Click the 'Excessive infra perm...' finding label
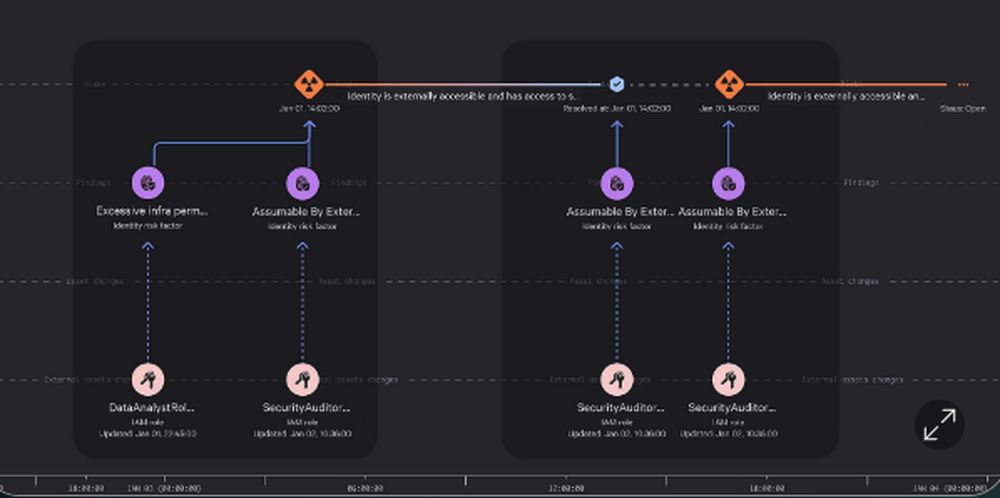 point(152,211)
